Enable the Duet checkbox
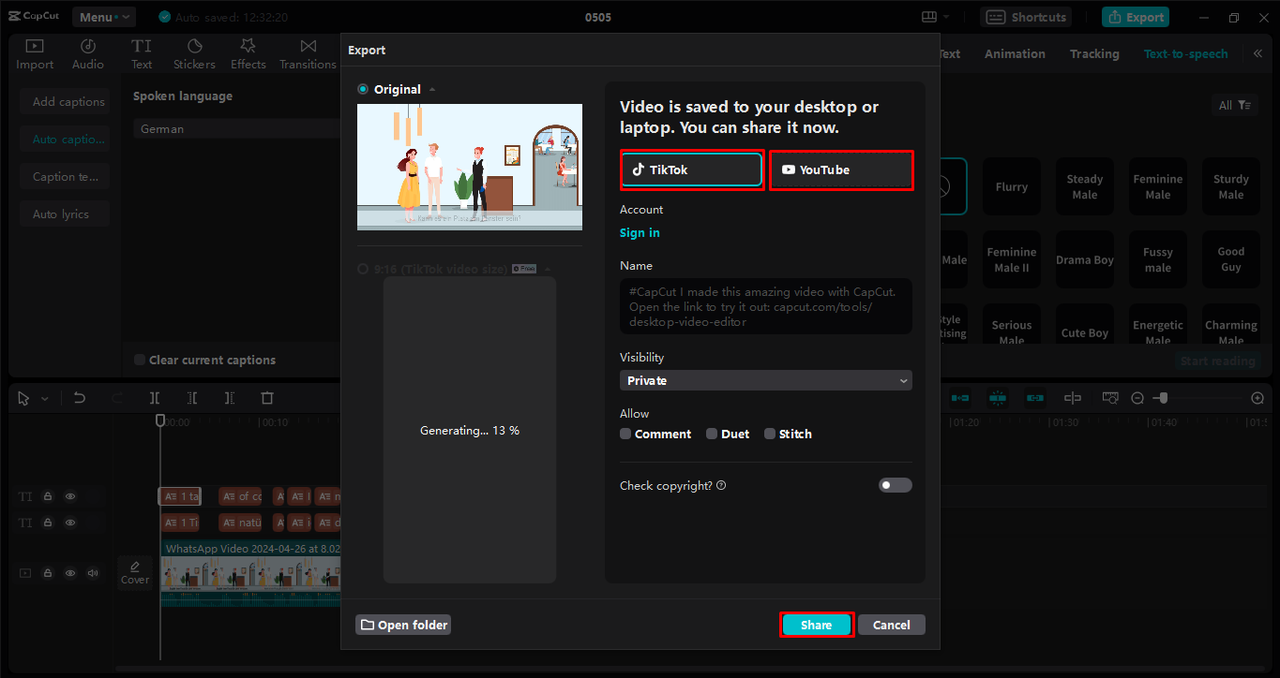1280x678 pixels. 712,434
